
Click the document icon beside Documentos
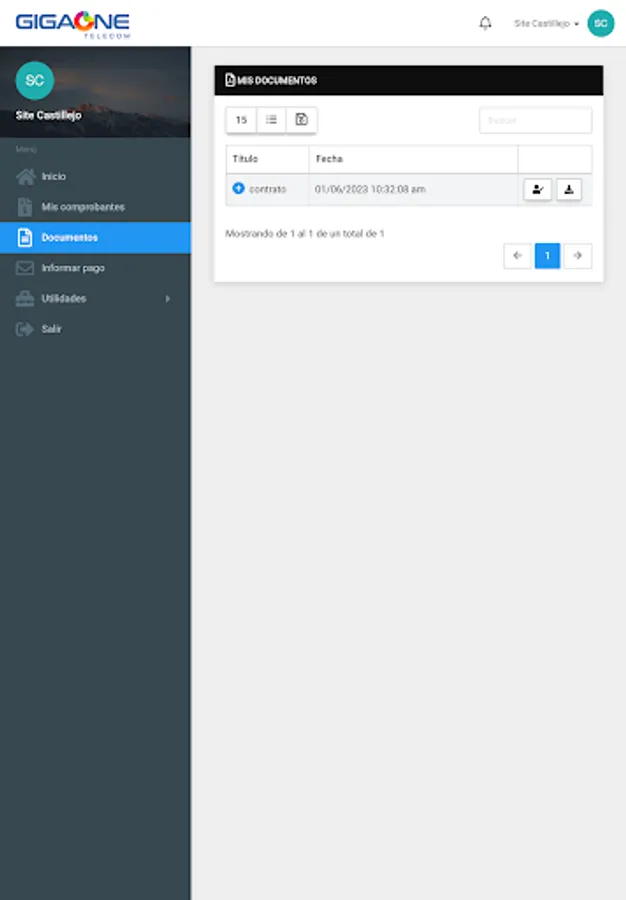point(25,238)
